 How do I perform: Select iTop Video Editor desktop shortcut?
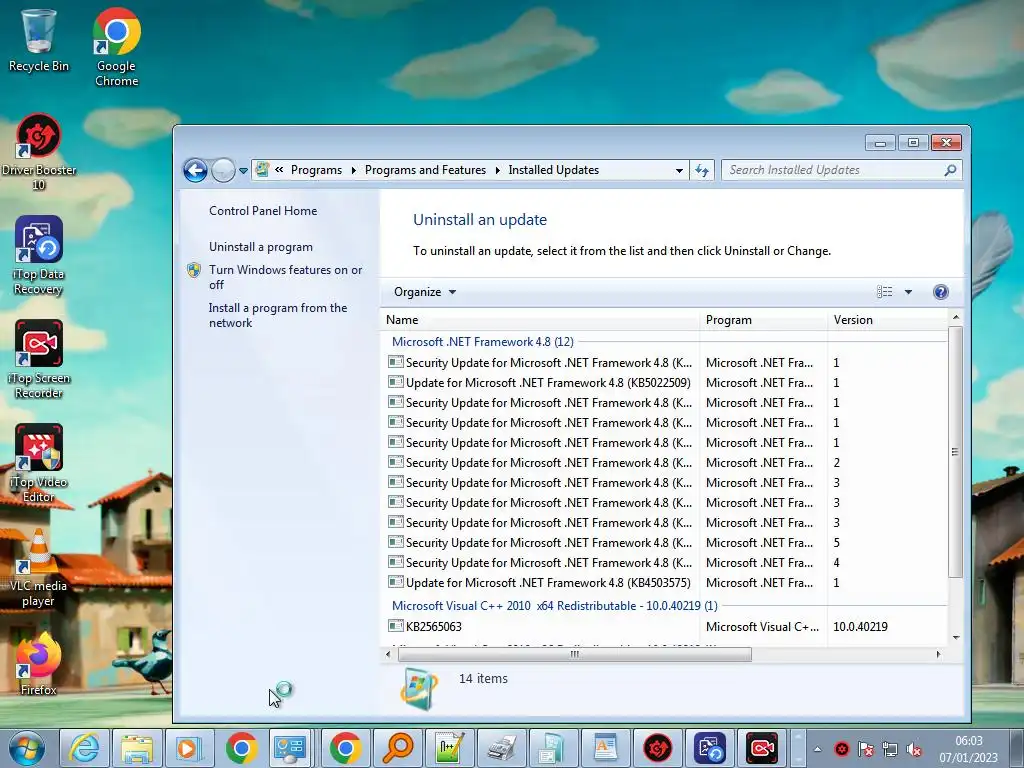[39, 464]
